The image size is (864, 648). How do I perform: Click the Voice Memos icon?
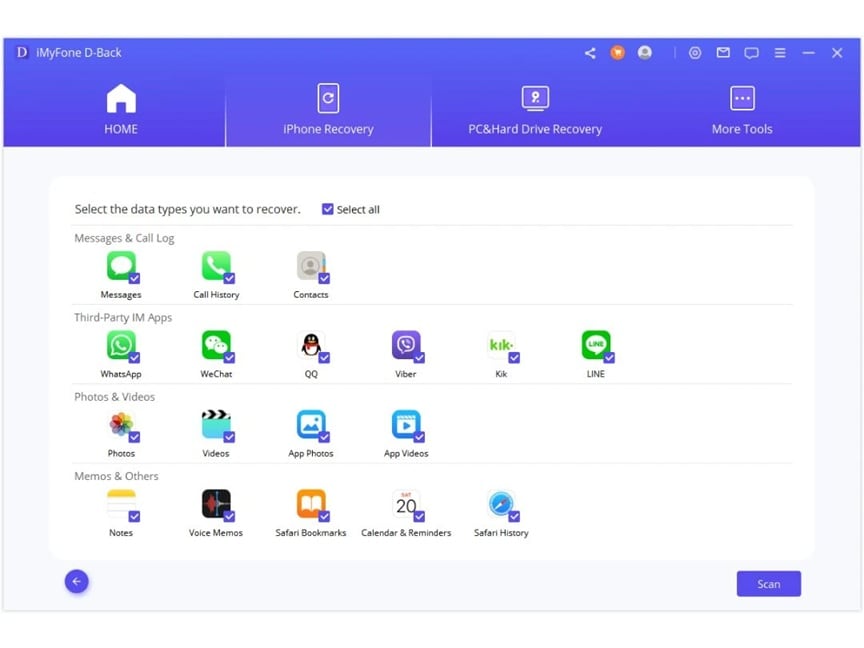click(x=216, y=504)
